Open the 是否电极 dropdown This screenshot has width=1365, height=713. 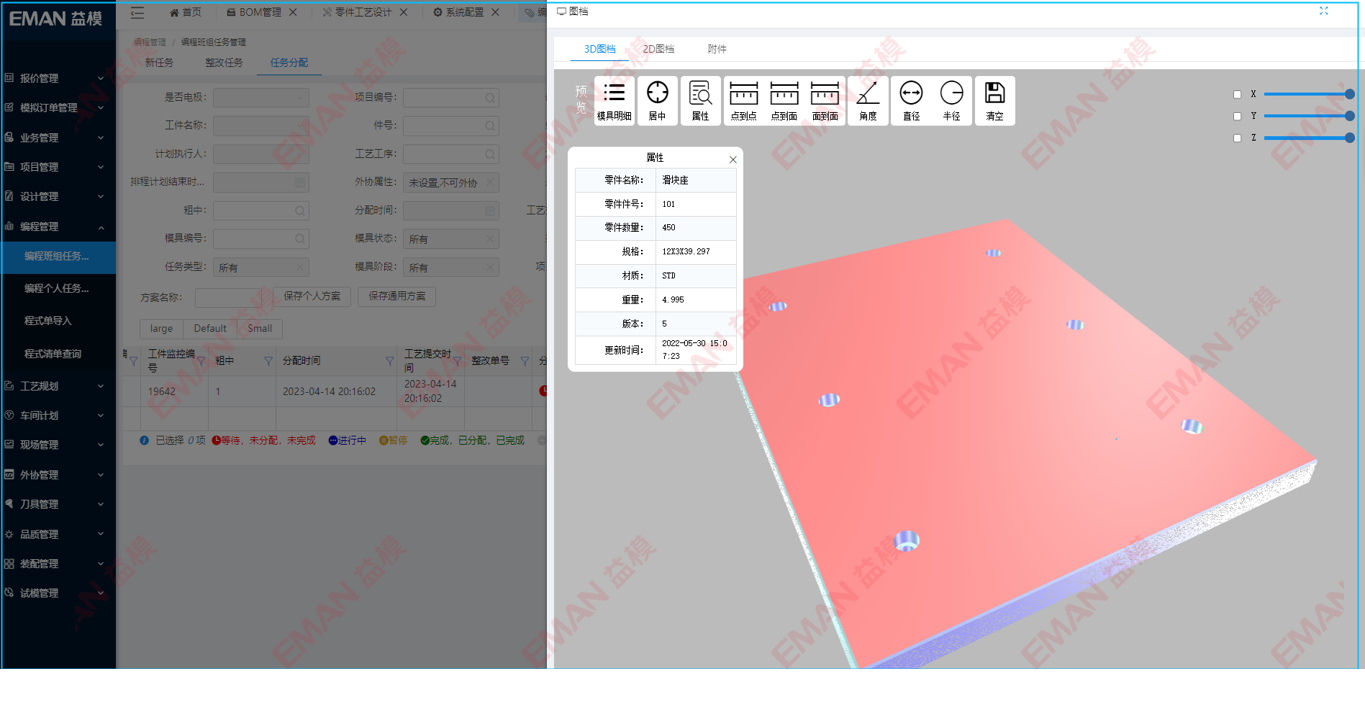[x=260, y=98]
